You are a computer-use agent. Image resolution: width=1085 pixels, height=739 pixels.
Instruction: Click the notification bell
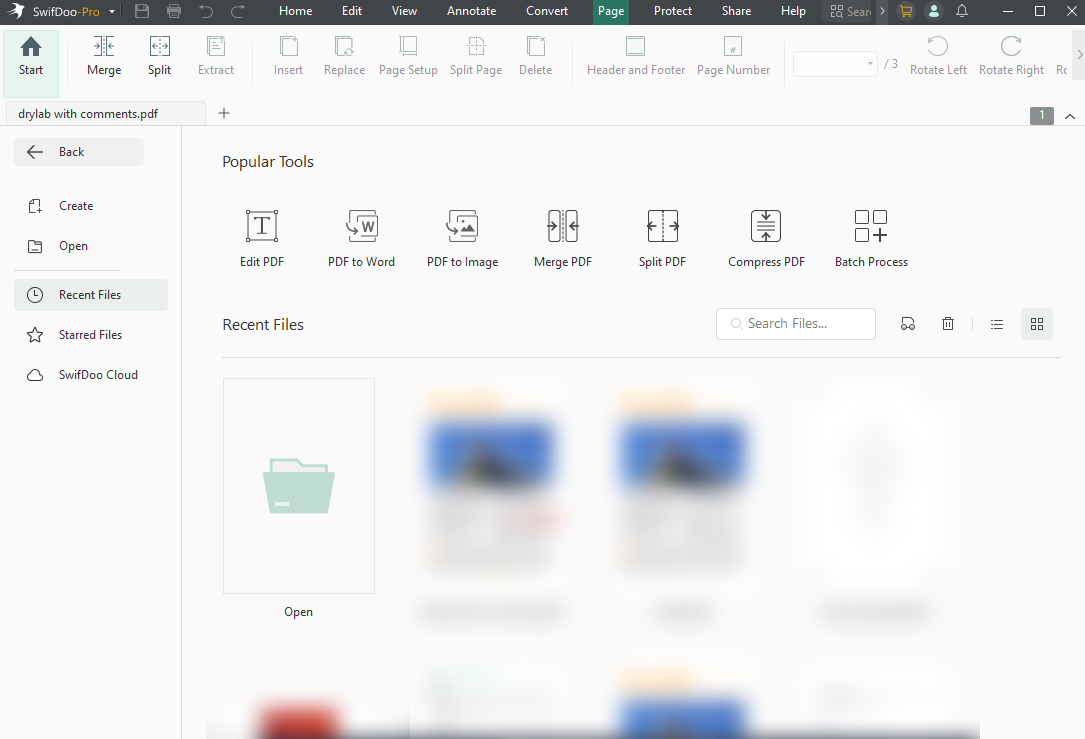pyautogui.click(x=961, y=12)
